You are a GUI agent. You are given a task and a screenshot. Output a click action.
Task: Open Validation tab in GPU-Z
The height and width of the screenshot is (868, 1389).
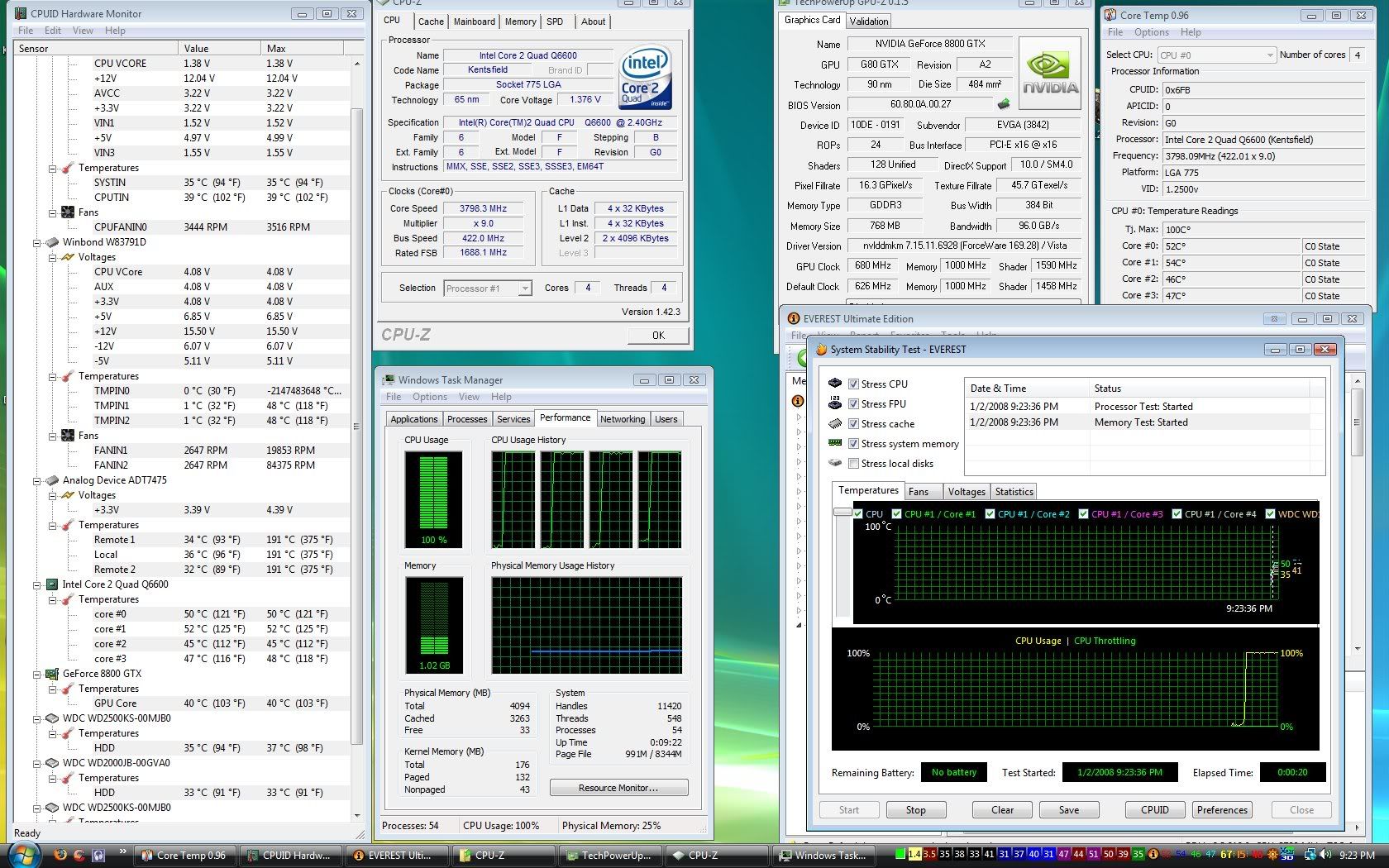click(868, 21)
